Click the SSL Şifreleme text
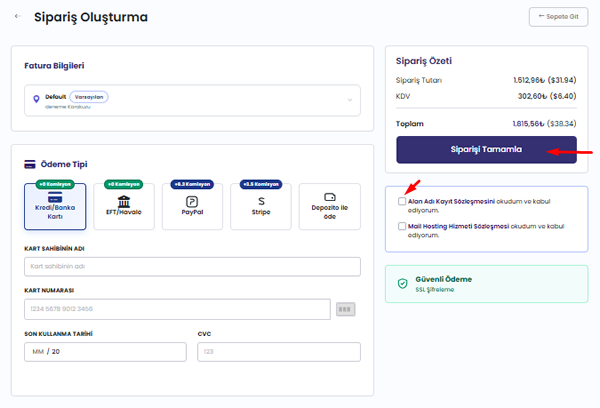 (x=434, y=290)
